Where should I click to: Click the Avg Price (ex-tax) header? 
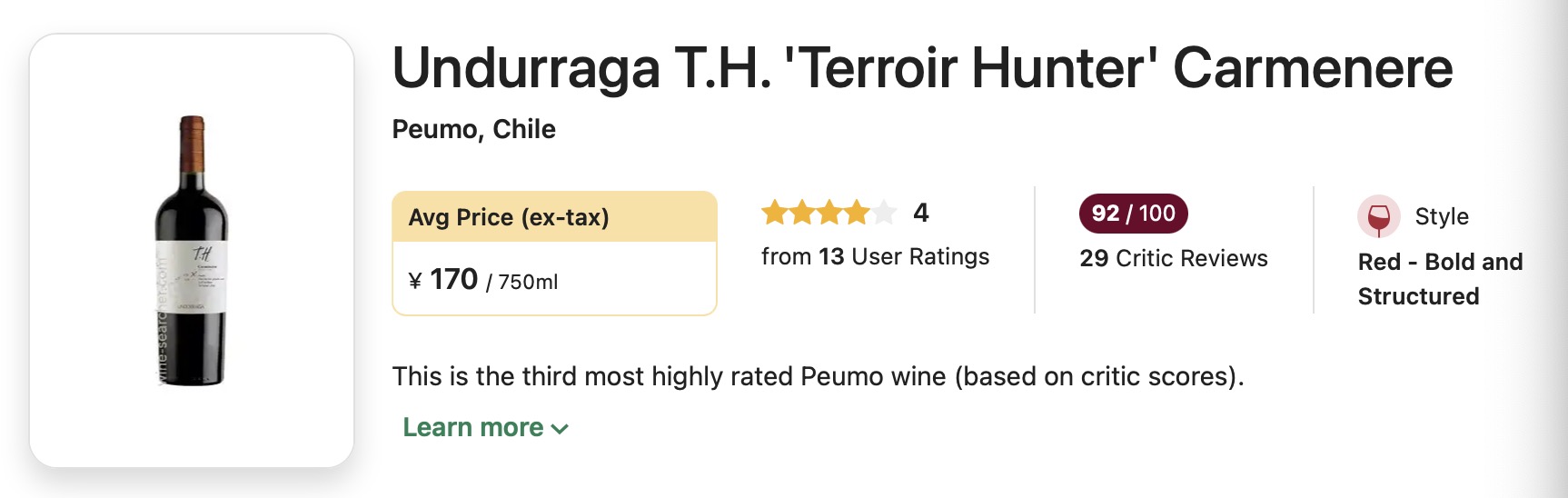click(x=509, y=217)
